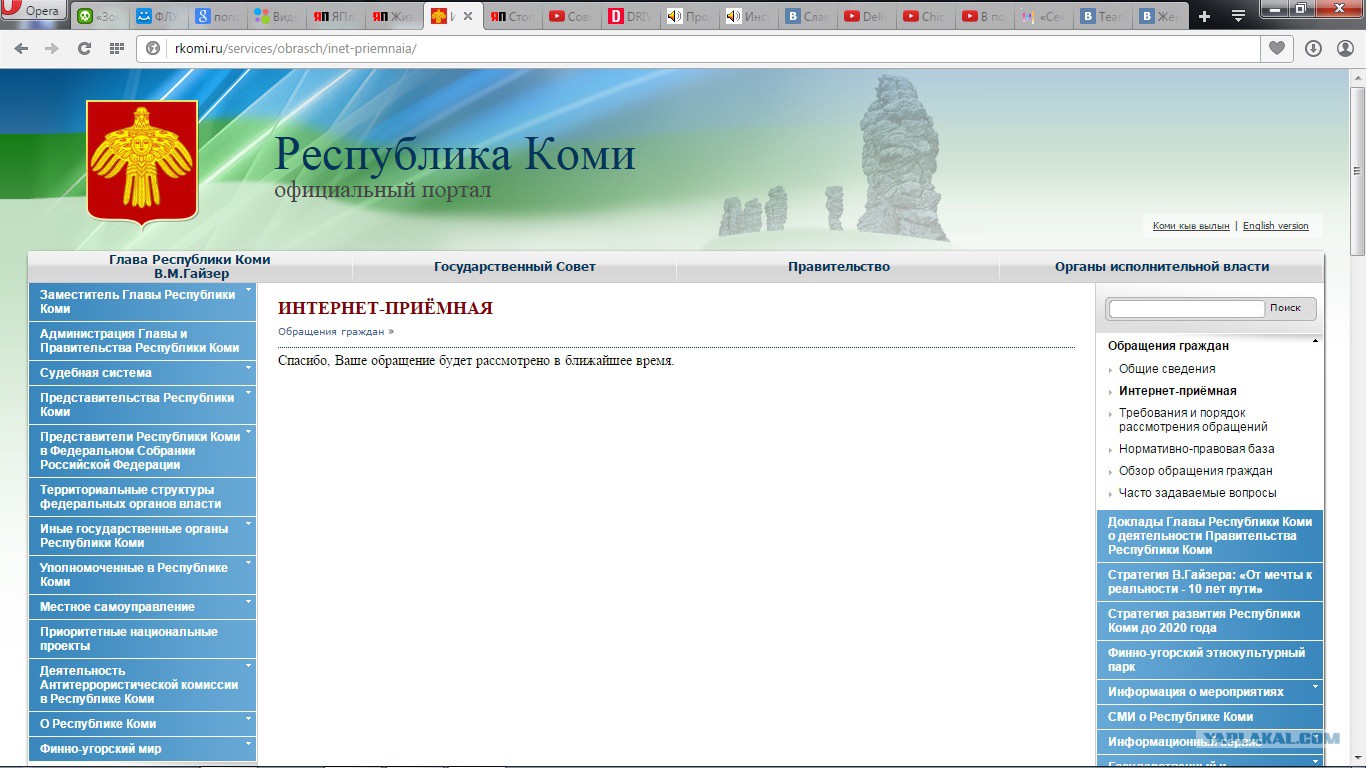Viewport: 1366px width, 768px height.
Task: Expand the 'О Республике Коми' arrow
Action: coord(248,719)
